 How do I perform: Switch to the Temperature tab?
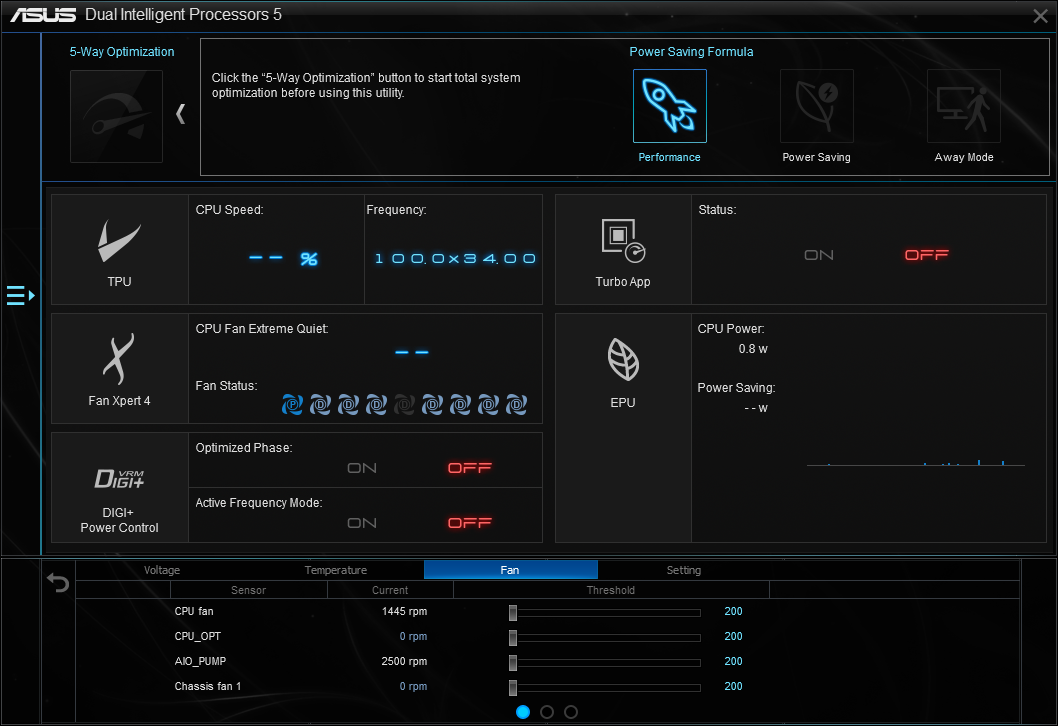[336, 570]
